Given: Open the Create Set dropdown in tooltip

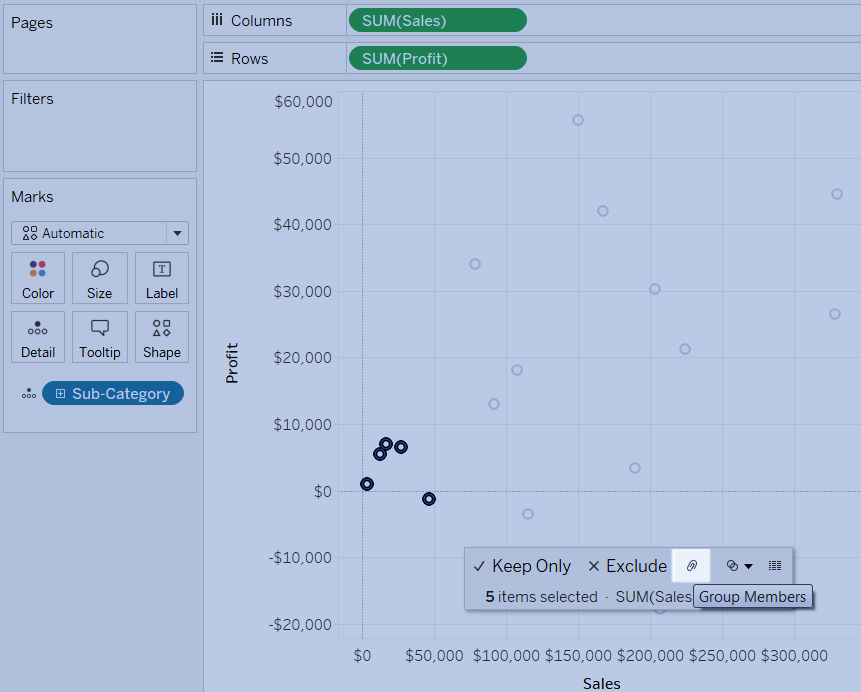Looking at the screenshot, I should (x=739, y=566).
